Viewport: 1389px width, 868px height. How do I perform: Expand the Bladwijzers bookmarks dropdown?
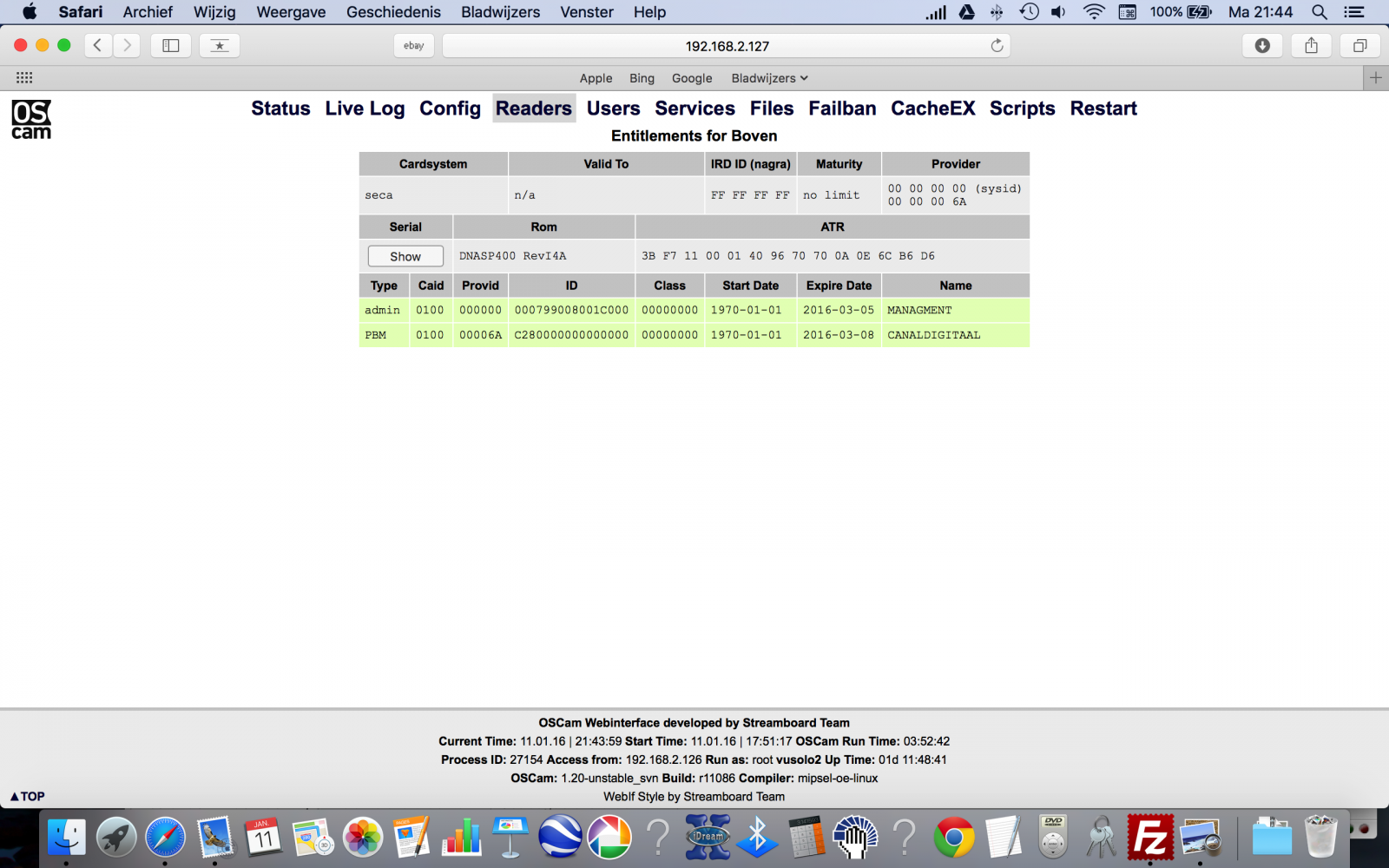[x=770, y=78]
